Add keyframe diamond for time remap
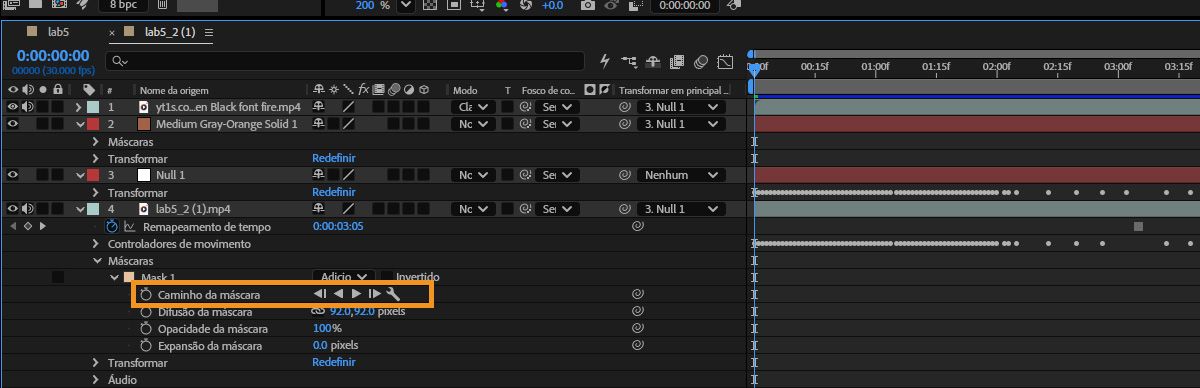This screenshot has height=388, width=1200. click(27, 226)
